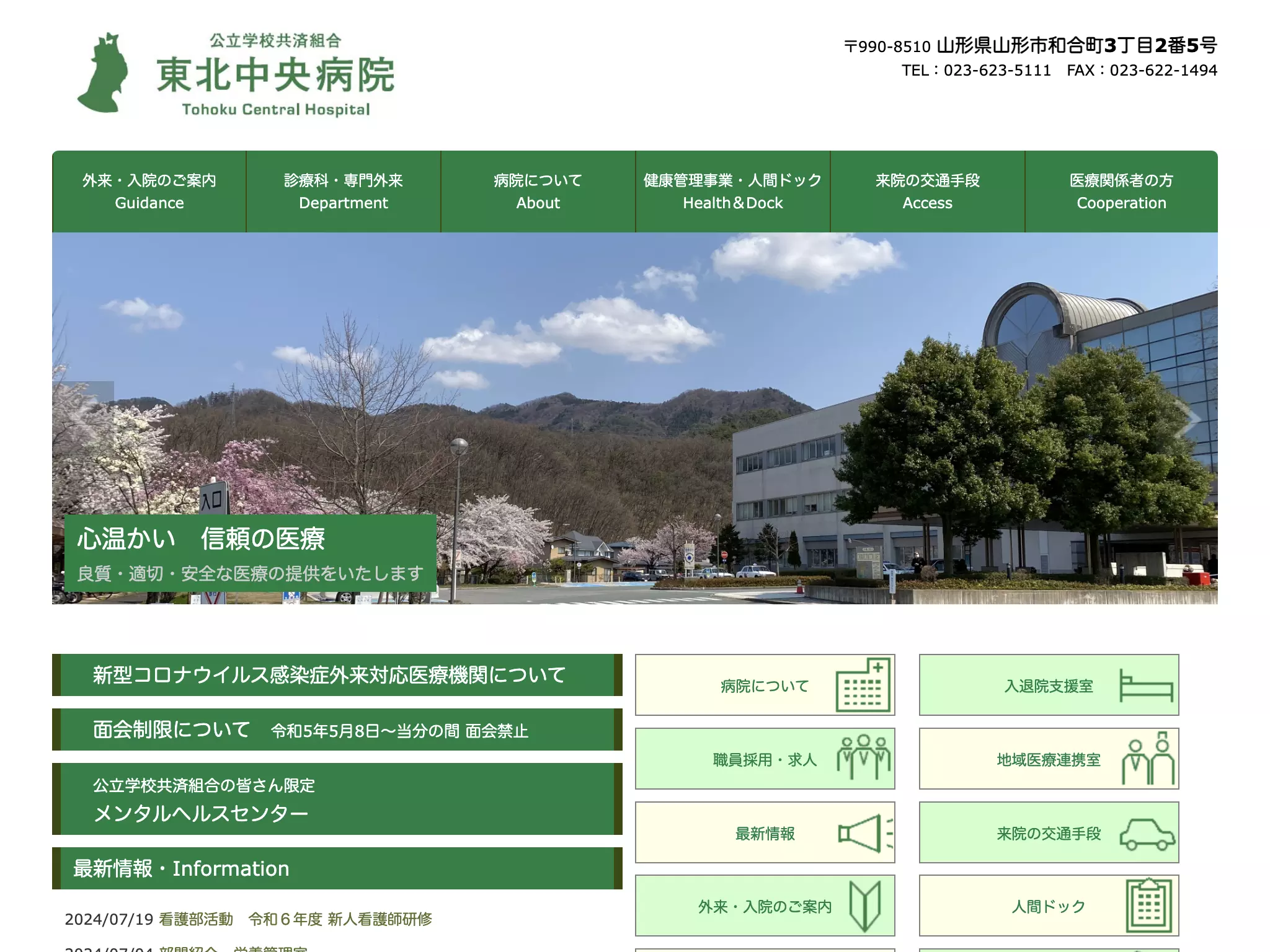The image size is (1270, 952).
Task: Click the 病院について tile label
Action: coord(765,686)
